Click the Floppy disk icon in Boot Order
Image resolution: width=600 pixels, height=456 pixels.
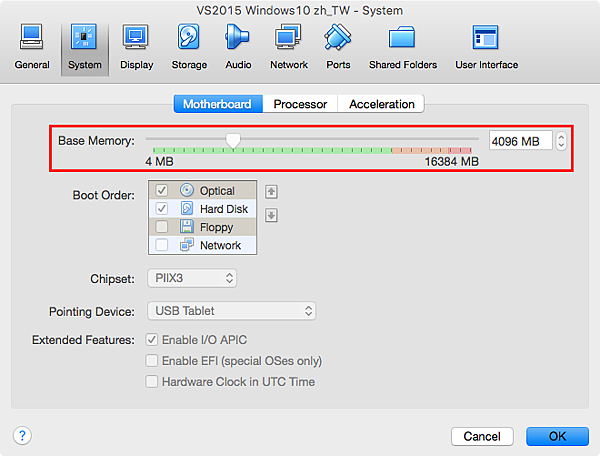pos(187,226)
